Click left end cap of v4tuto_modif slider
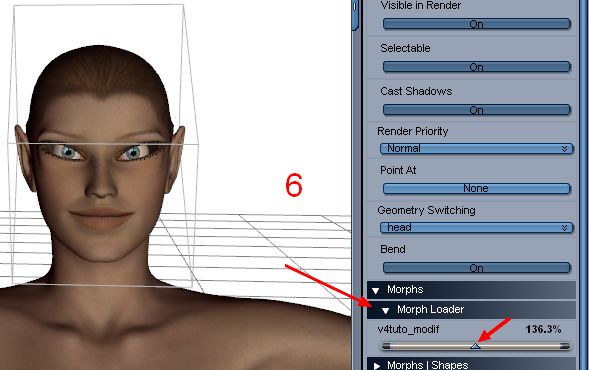The image size is (589, 370). click(x=386, y=346)
